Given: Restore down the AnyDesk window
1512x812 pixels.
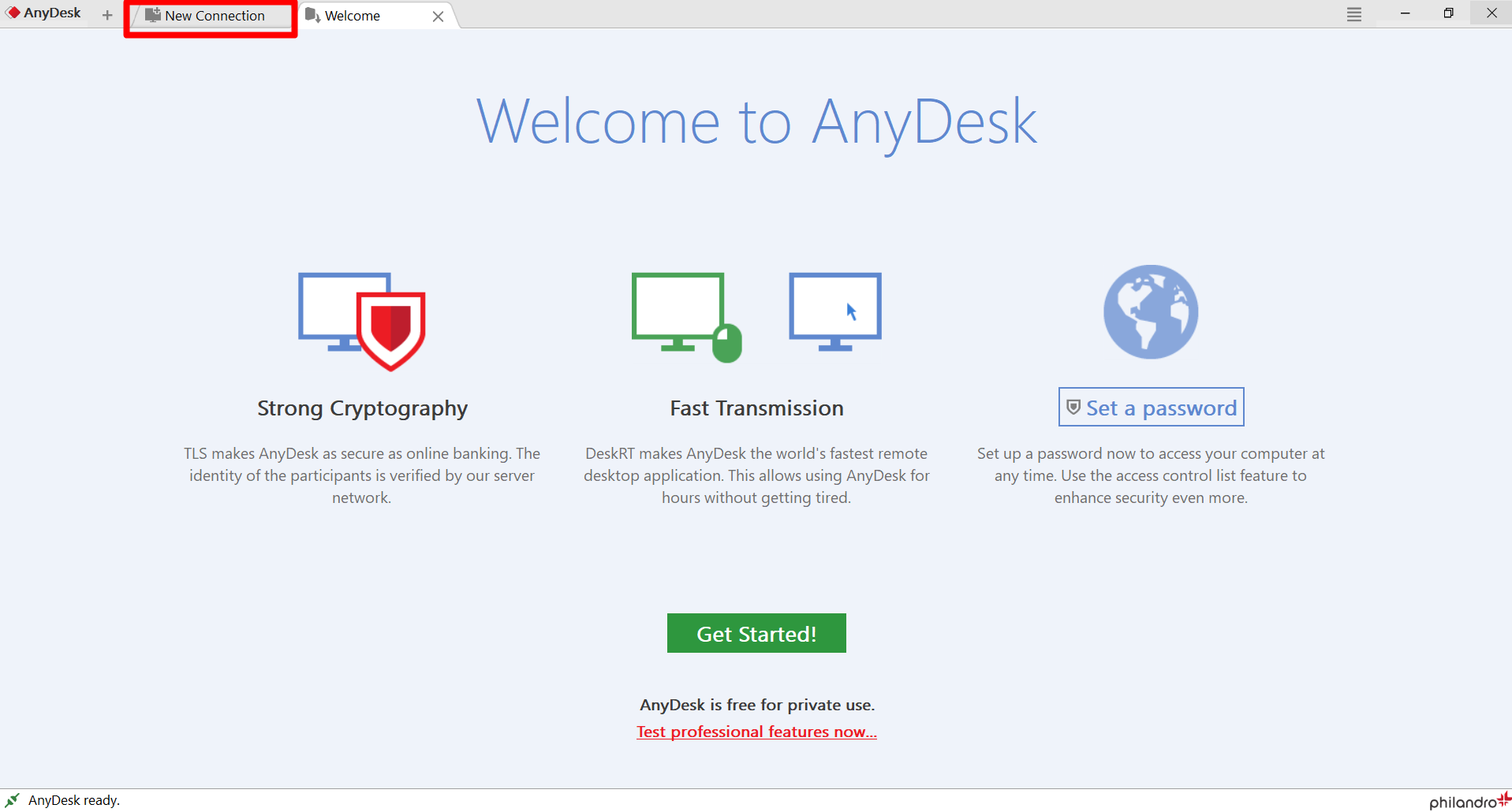Looking at the screenshot, I should pyautogui.click(x=1448, y=13).
